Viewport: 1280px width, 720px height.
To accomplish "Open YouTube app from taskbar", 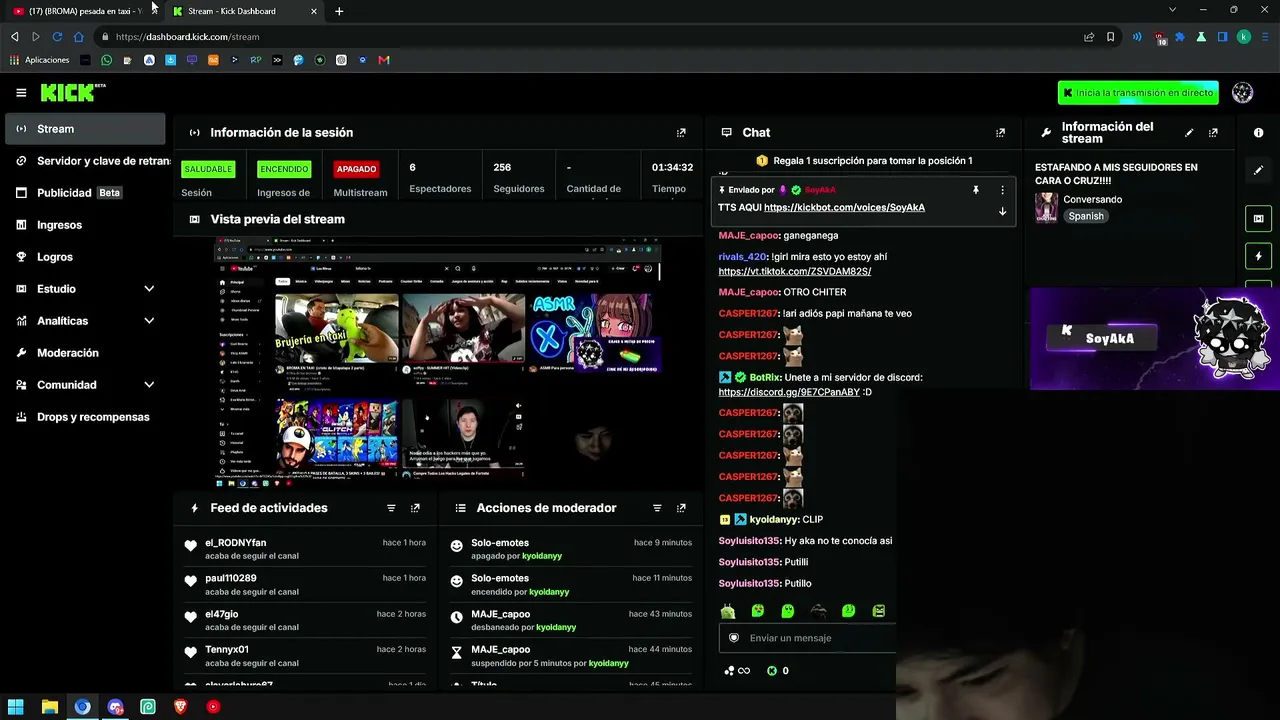I will pos(213,707).
